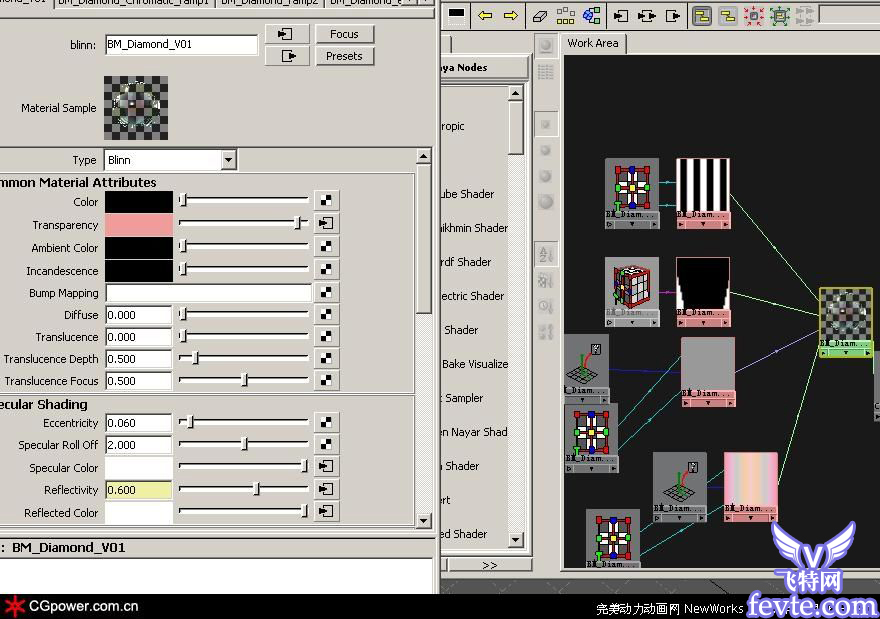Screen dimensions: 880x619
Task: Click the blinn name field BM_Diamond_V01
Action: coord(181,44)
